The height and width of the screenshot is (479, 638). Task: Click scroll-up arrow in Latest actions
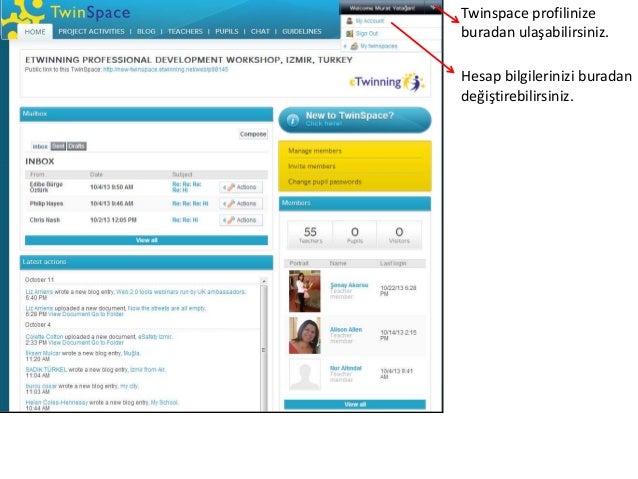[264, 281]
